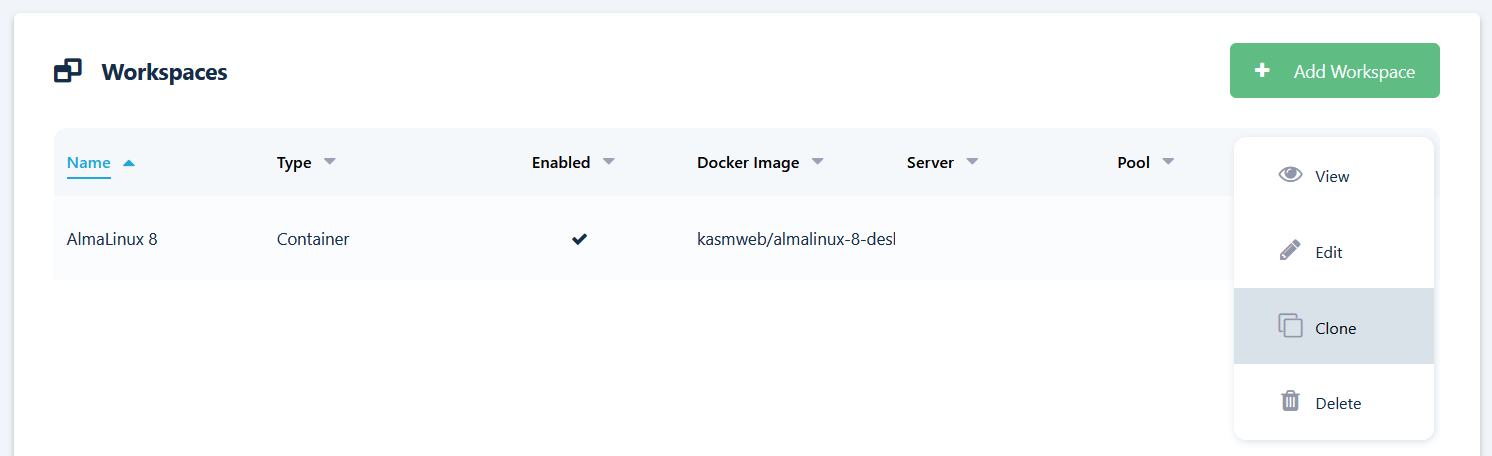The image size is (1492, 456).
Task: Choose Clone from the actions menu
Action: tap(1334, 327)
